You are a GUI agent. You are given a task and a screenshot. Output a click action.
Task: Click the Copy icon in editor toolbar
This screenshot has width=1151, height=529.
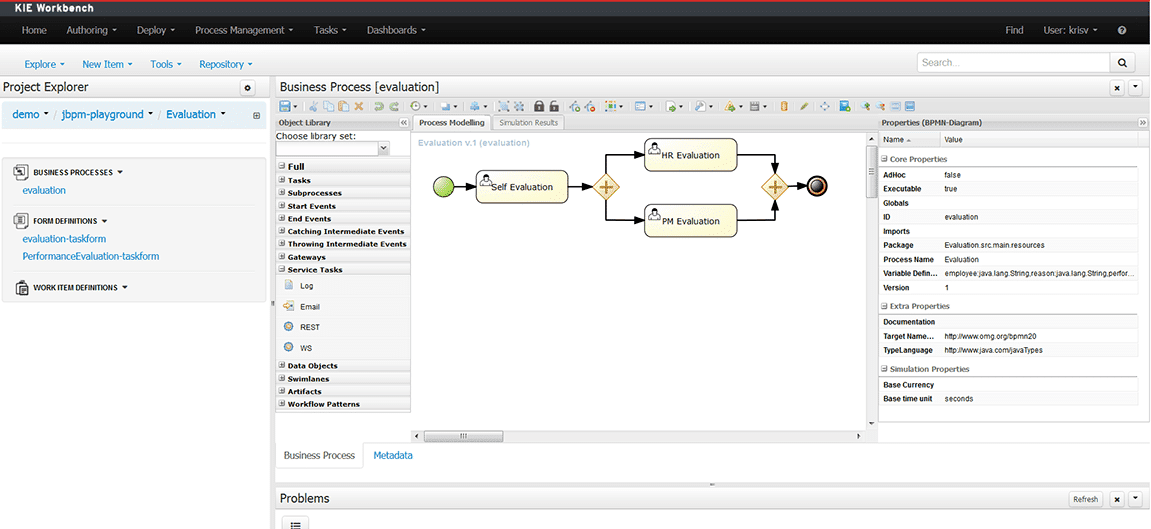coord(328,106)
